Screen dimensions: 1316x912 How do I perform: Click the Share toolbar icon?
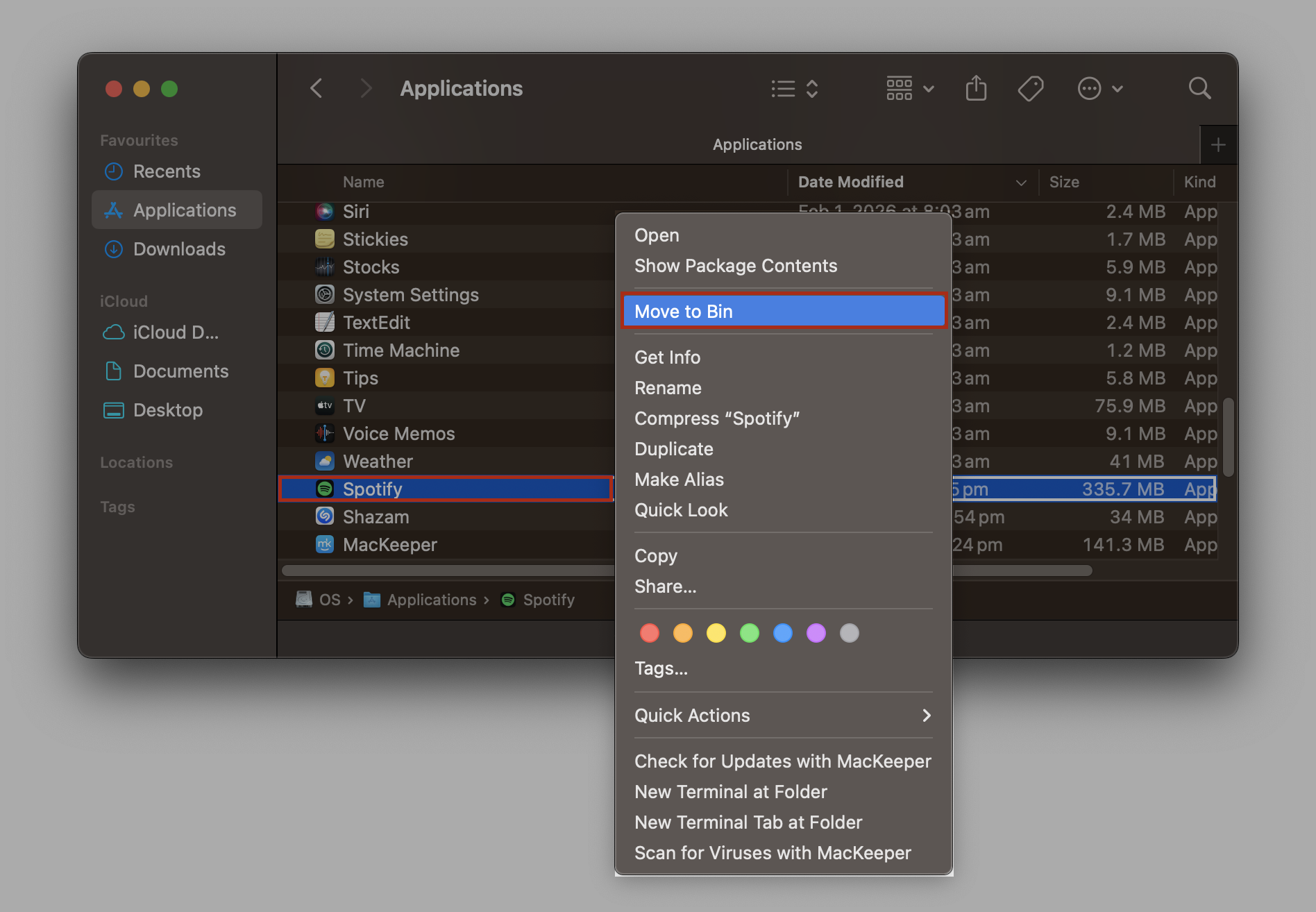pyautogui.click(x=976, y=88)
